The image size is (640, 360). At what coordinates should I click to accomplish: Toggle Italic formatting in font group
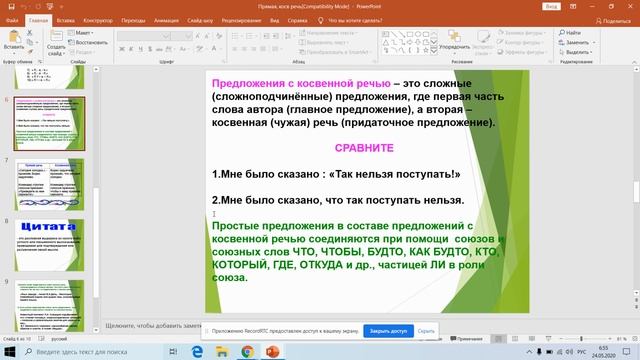pos(131,49)
